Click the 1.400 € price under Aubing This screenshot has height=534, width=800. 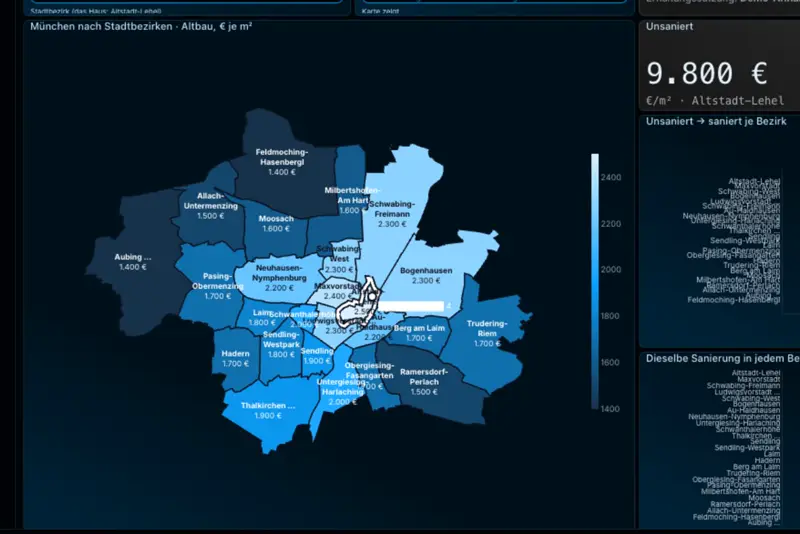click(x=133, y=267)
